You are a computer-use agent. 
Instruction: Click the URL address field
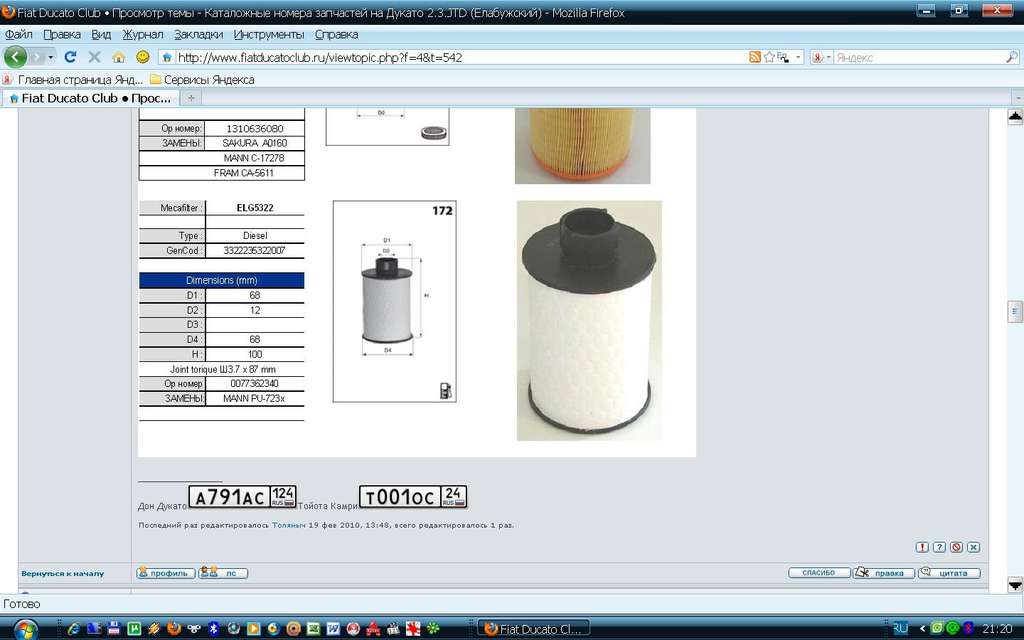point(460,57)
